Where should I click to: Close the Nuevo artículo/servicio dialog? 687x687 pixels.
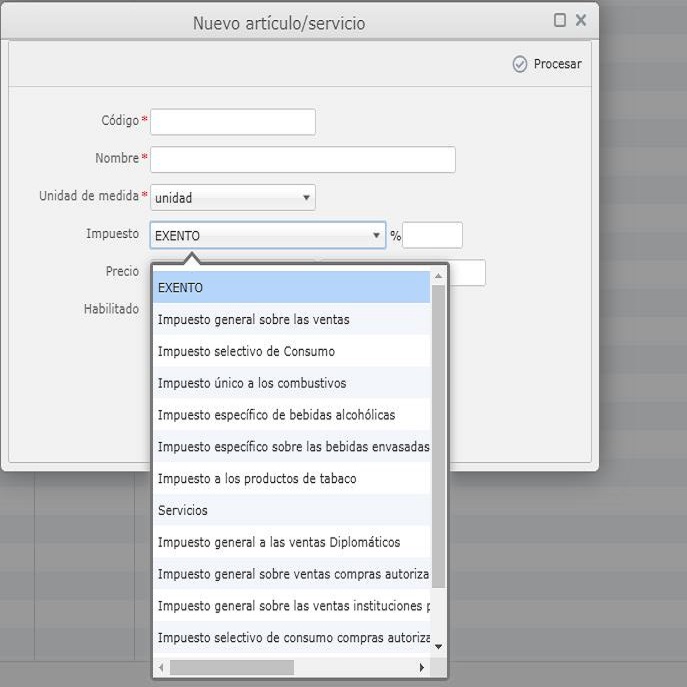(x=581, y=20)
